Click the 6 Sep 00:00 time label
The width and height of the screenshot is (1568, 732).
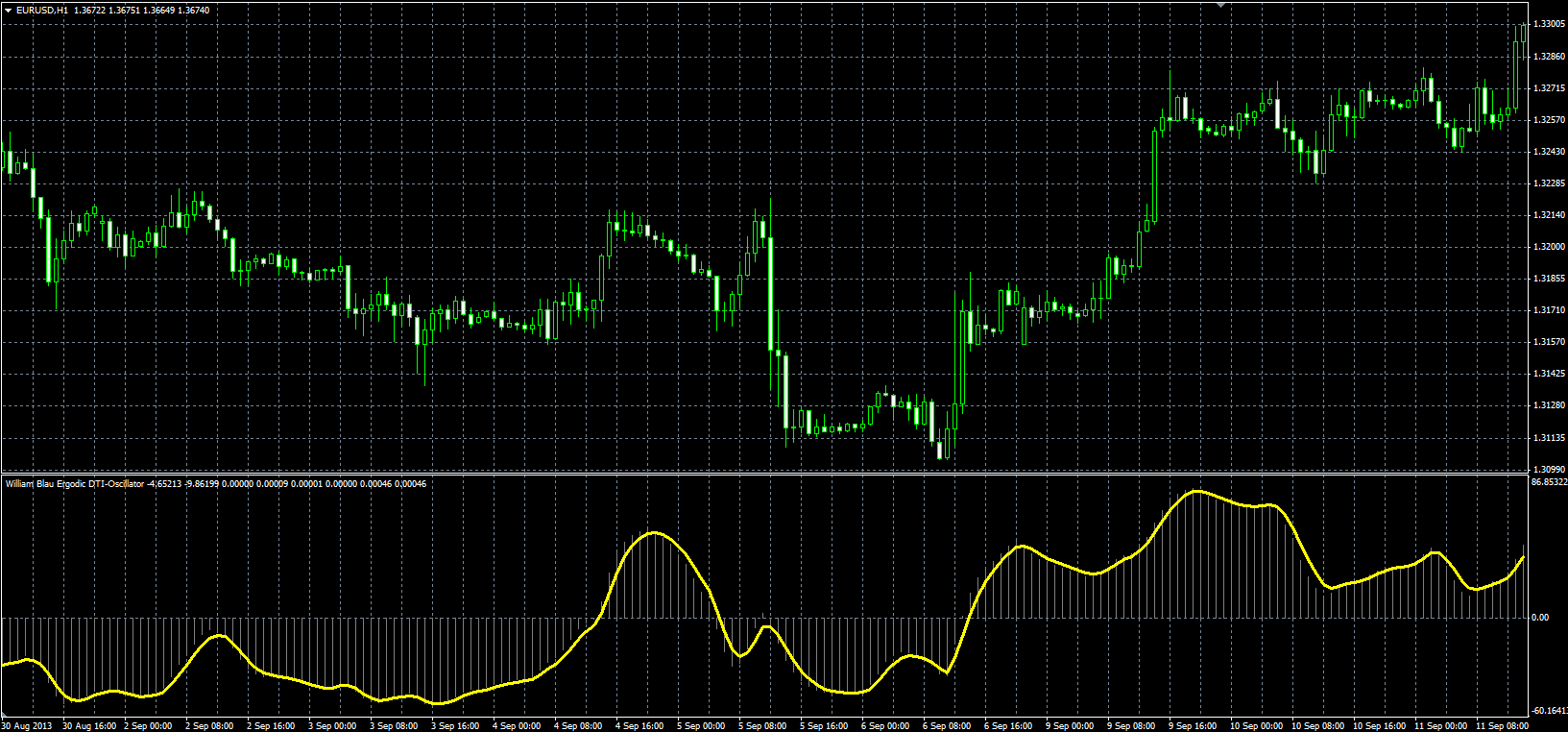(886, 726)
